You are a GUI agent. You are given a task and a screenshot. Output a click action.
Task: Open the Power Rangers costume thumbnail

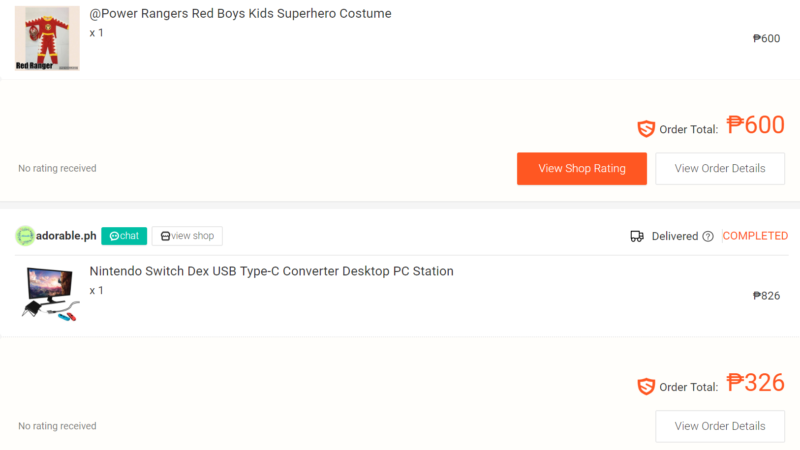pos(47,38)
